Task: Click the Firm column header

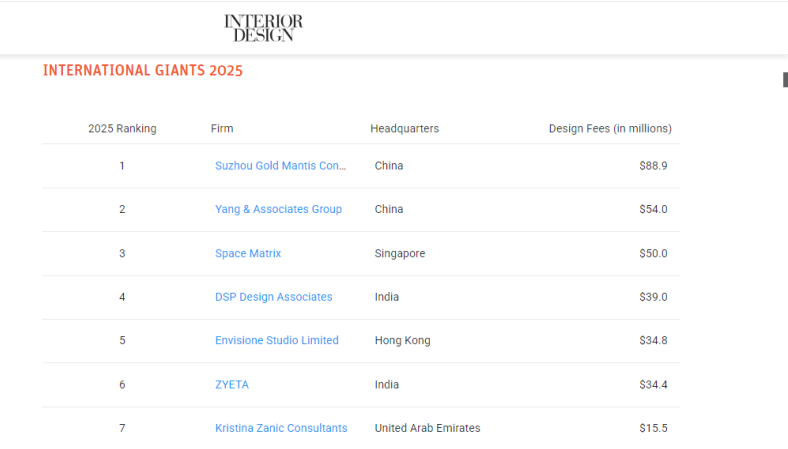Action: pyautogui.click(x=222, y=129)
